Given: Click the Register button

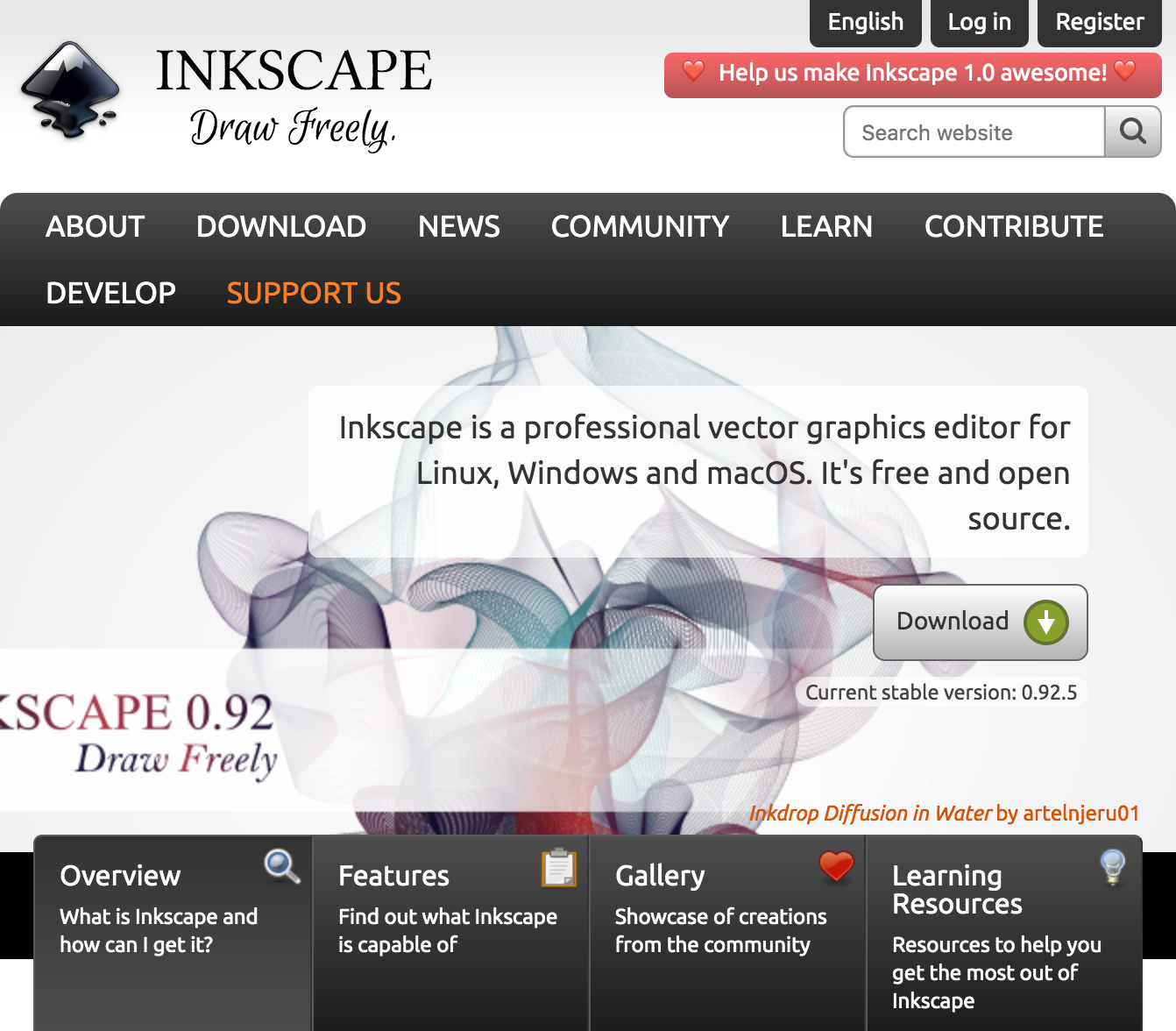Looking at the screenshot, I should pyautogui.click(x=1099, y=23).
